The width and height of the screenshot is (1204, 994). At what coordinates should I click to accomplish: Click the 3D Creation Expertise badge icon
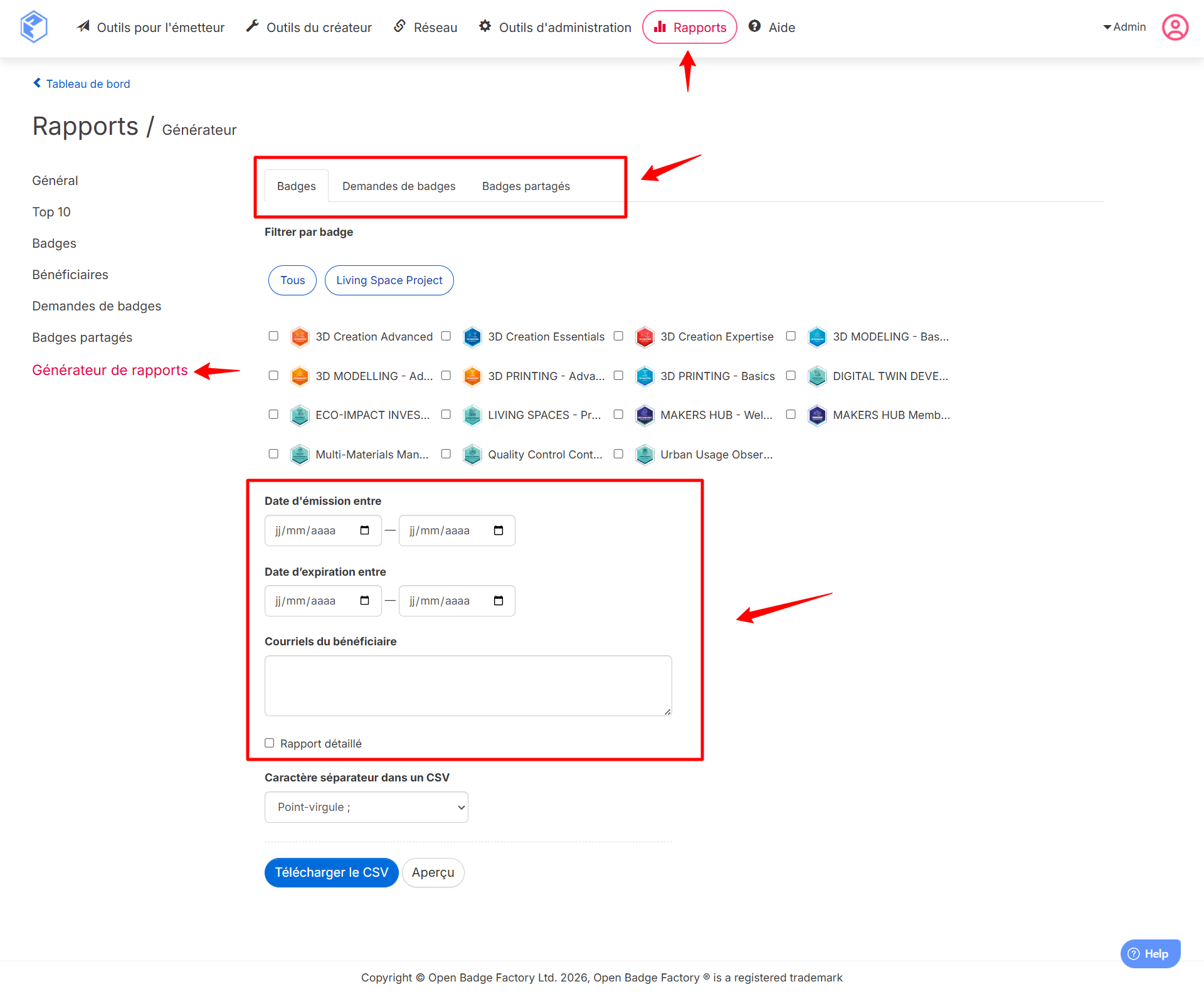645,337
